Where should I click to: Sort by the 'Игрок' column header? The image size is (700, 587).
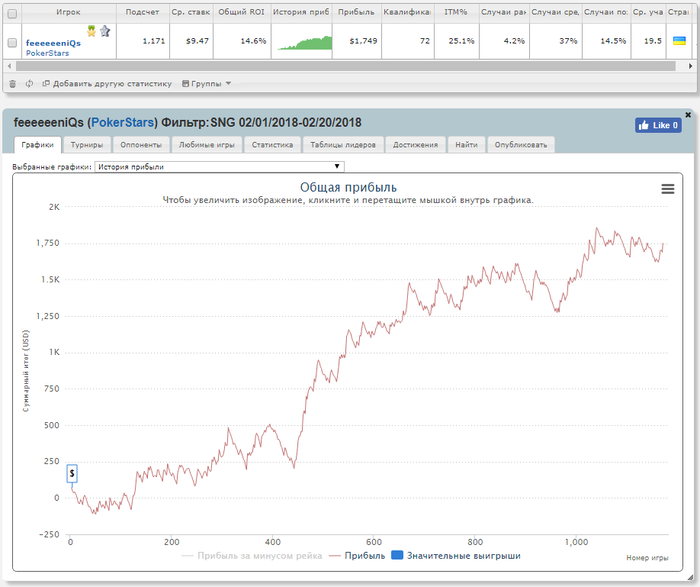68,12
